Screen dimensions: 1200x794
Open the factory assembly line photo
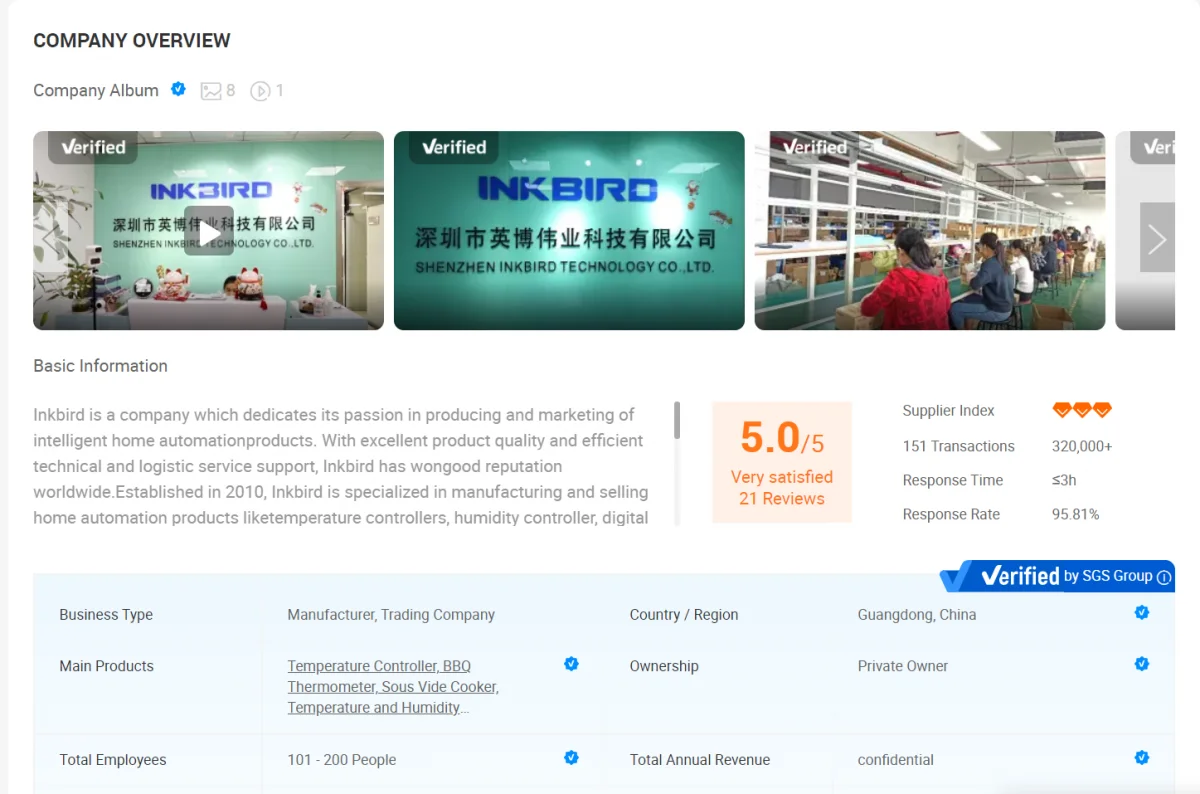930,230
